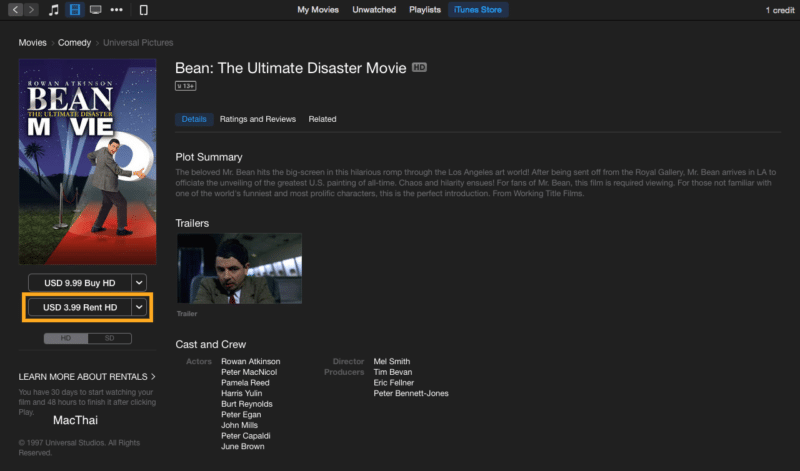Select the SD quality option
The height and width of the screenshot is (471, 800).
[x=110, y=338]
